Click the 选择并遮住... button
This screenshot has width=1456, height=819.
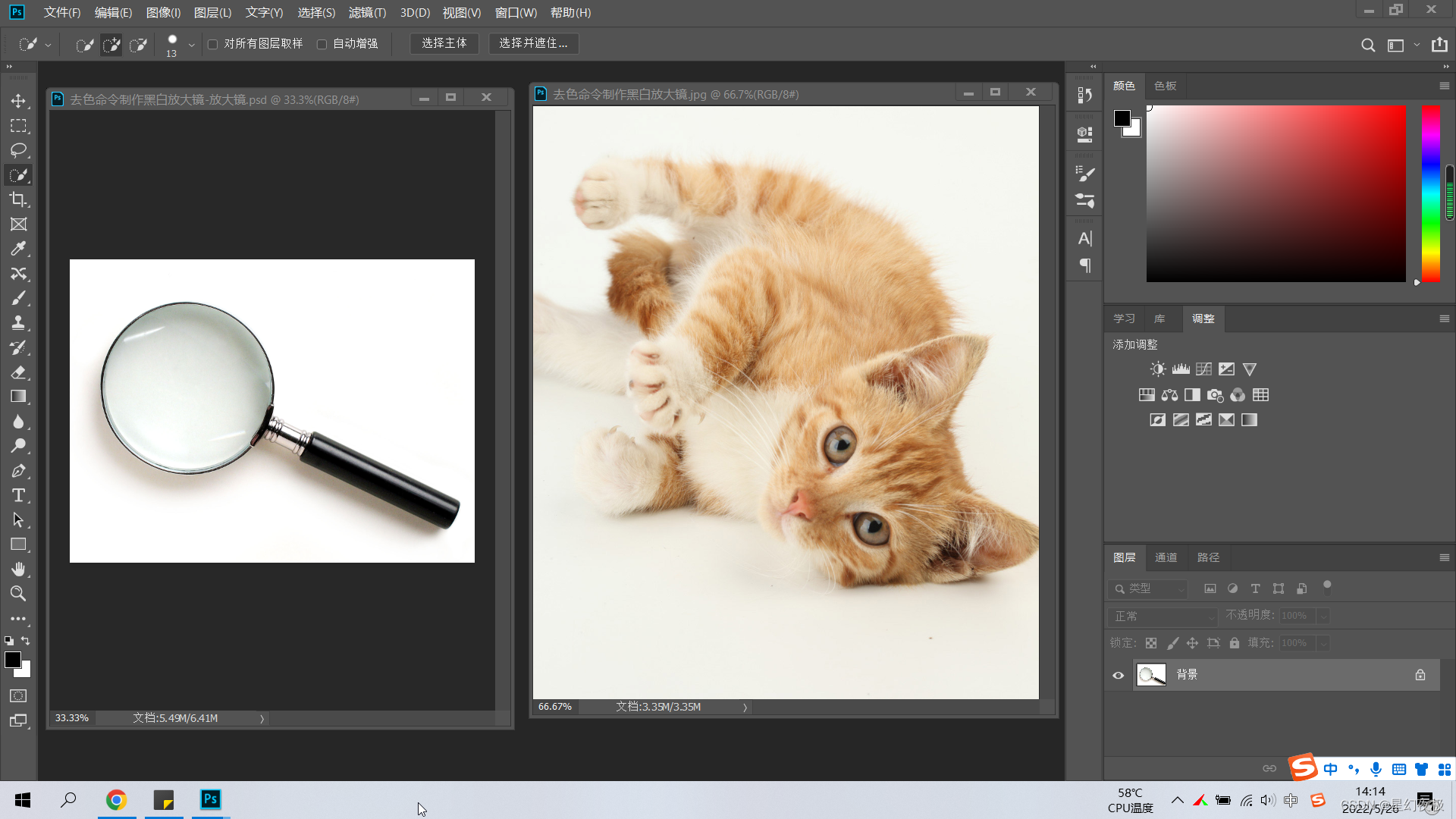click(533, 43)
